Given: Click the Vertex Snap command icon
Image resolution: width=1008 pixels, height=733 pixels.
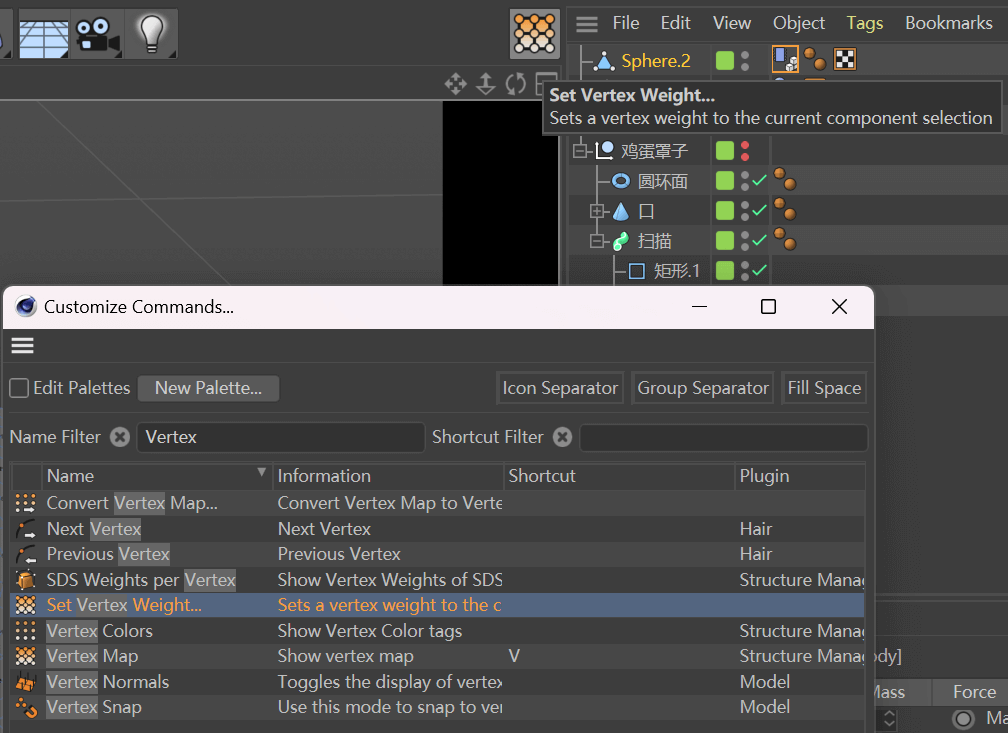Looking at the screenshot, I should (26, 707).
